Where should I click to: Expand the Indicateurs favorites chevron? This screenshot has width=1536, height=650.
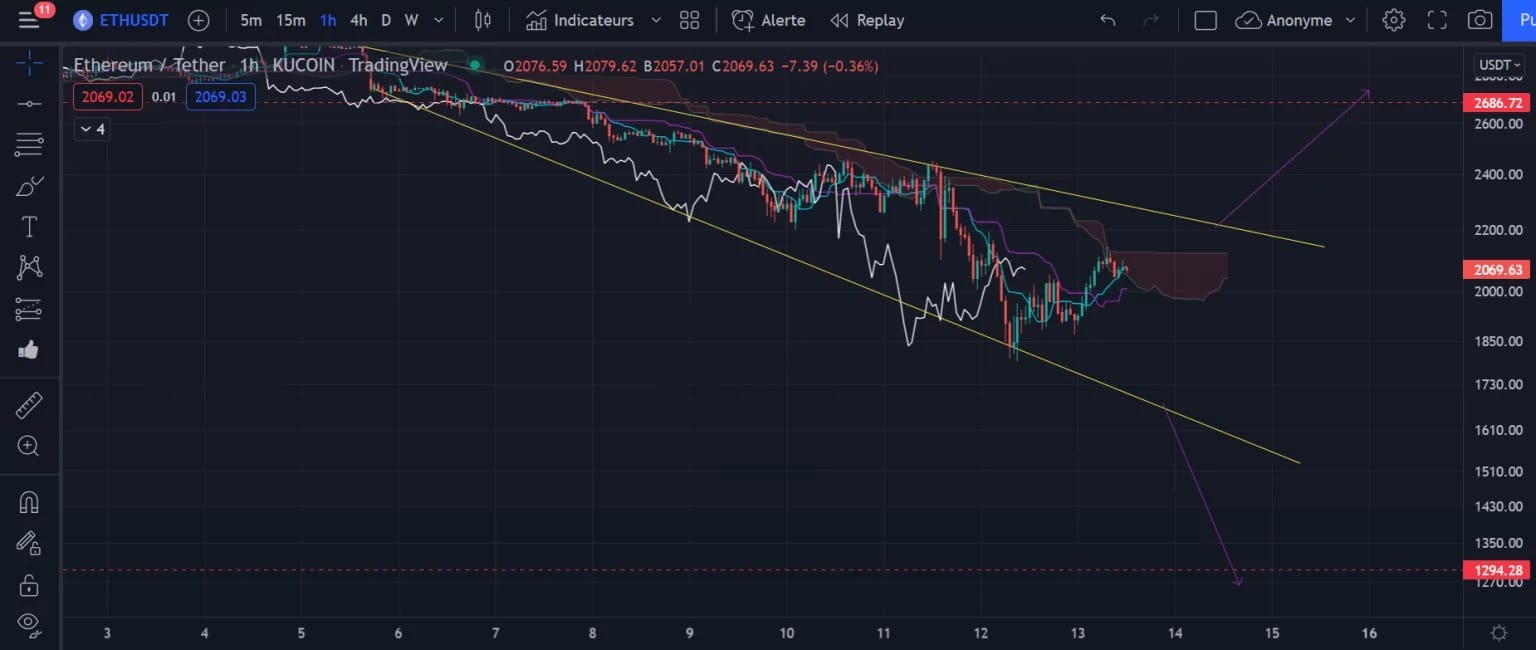coord(656,20)
